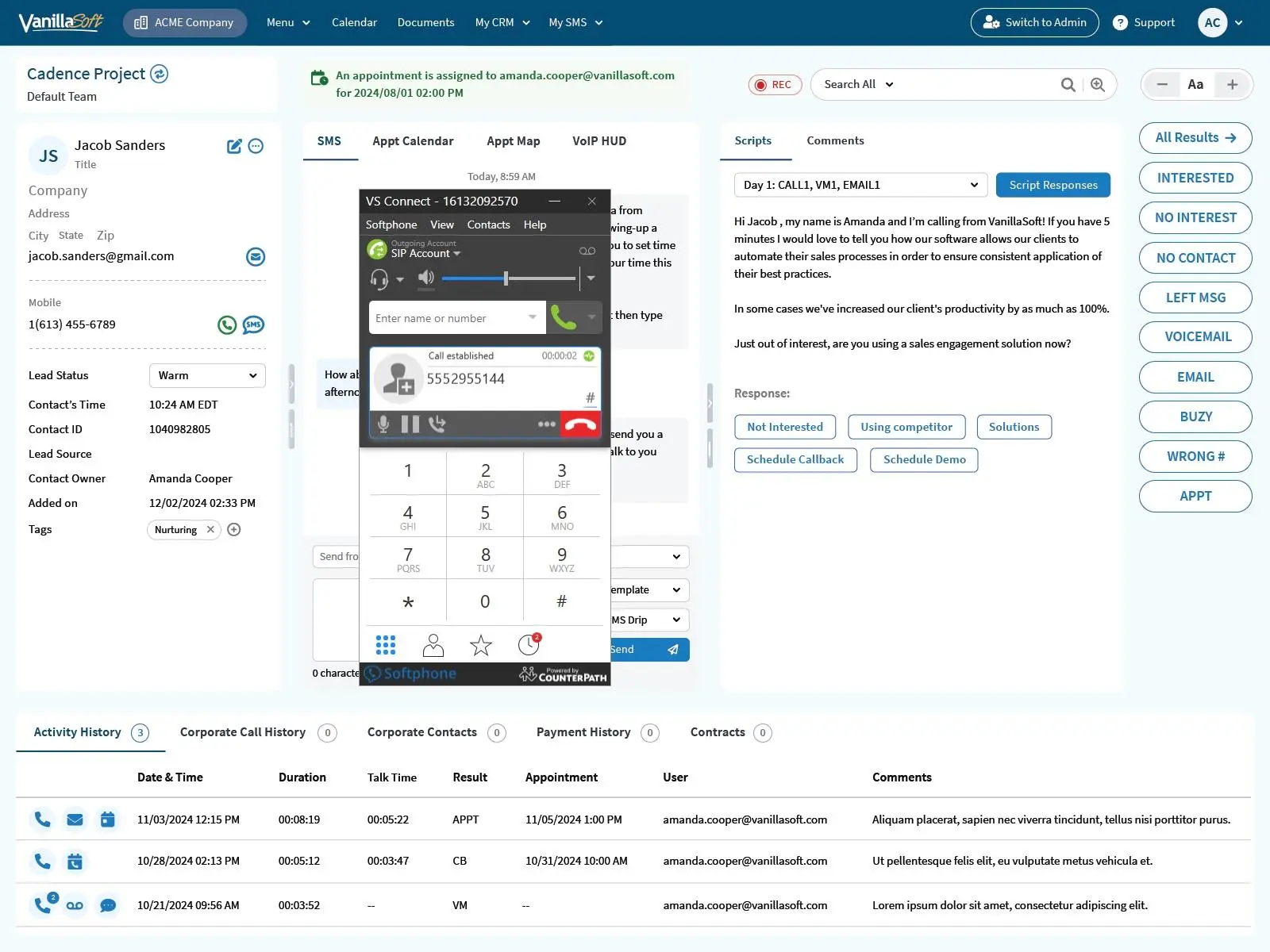Click calendar icon in 10/28/2024 activity row
Image resolution: width=1270 pixels, height=952 pixels.
[x=75, y=862]
